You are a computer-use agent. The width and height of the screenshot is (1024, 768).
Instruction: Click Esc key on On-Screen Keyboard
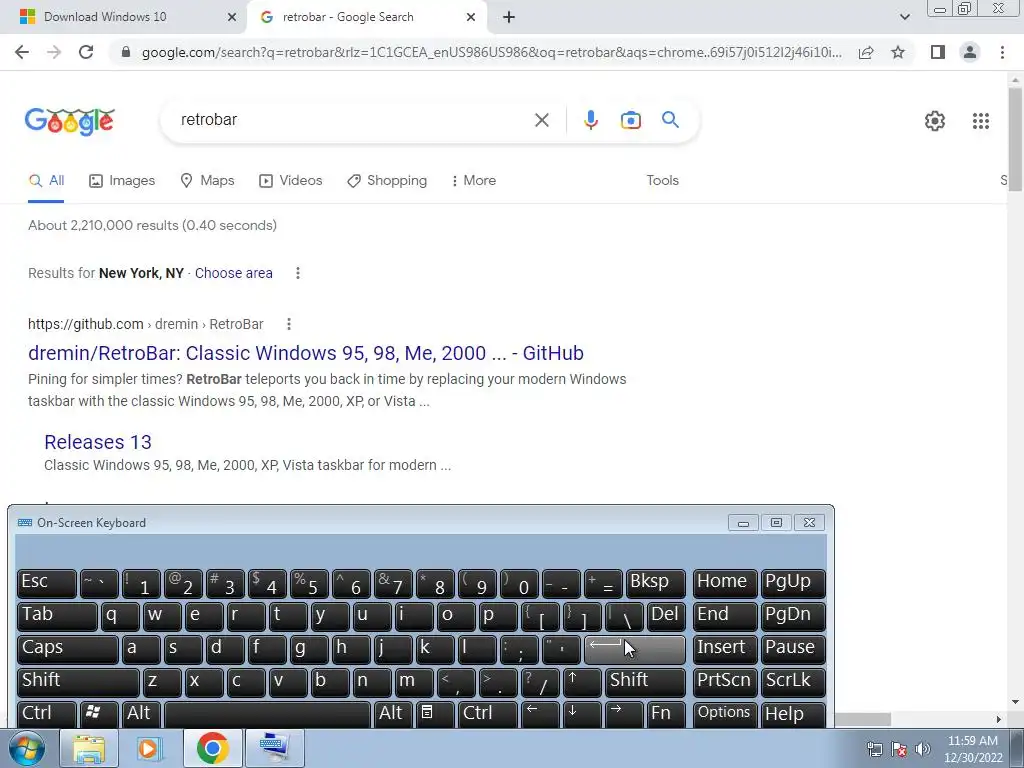click(46, 583)
